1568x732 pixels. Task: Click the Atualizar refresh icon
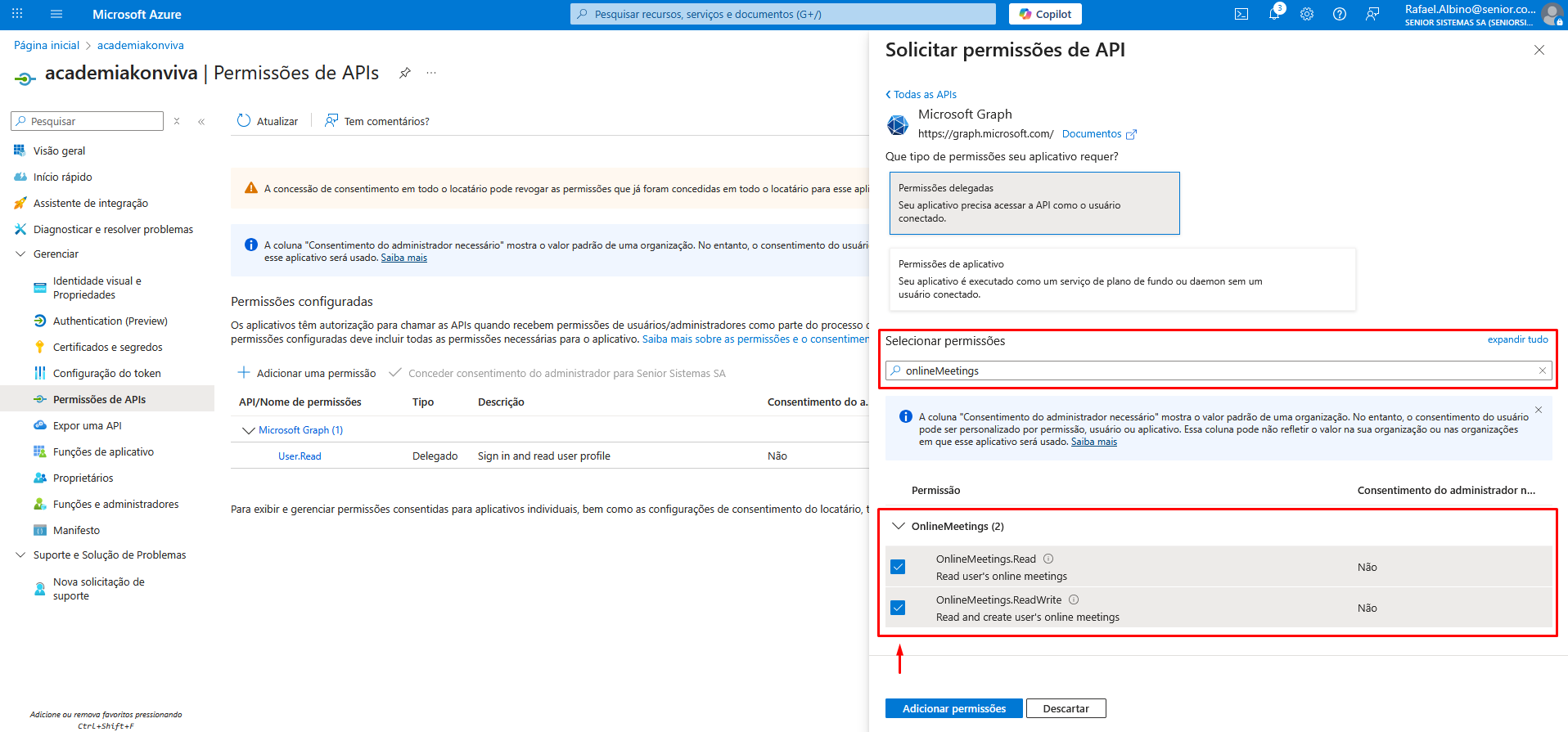tap(244, 120)
